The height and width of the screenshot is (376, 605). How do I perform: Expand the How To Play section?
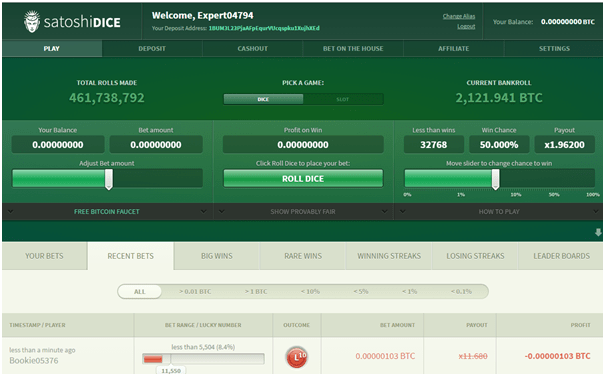click(499, 212)
